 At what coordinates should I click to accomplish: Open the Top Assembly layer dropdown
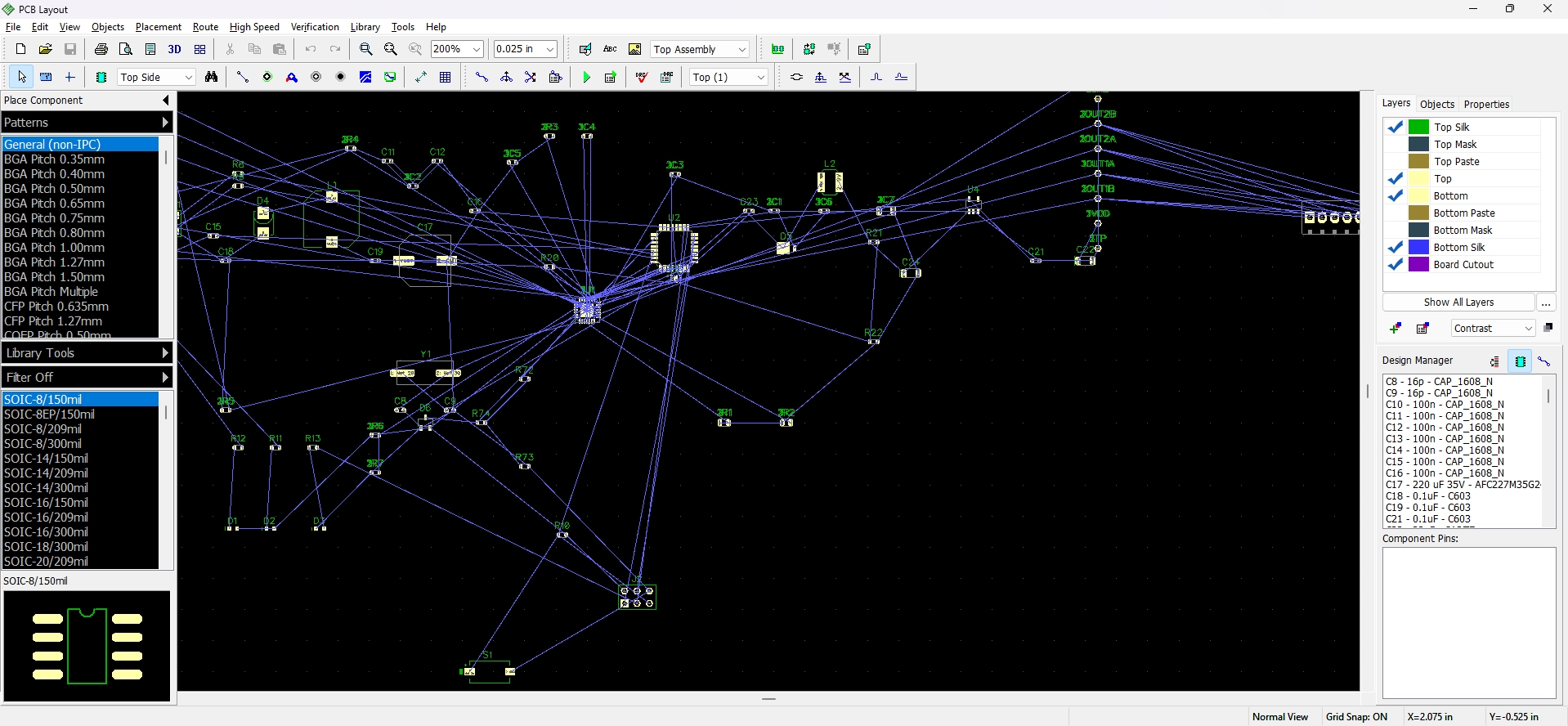[741, 49]
